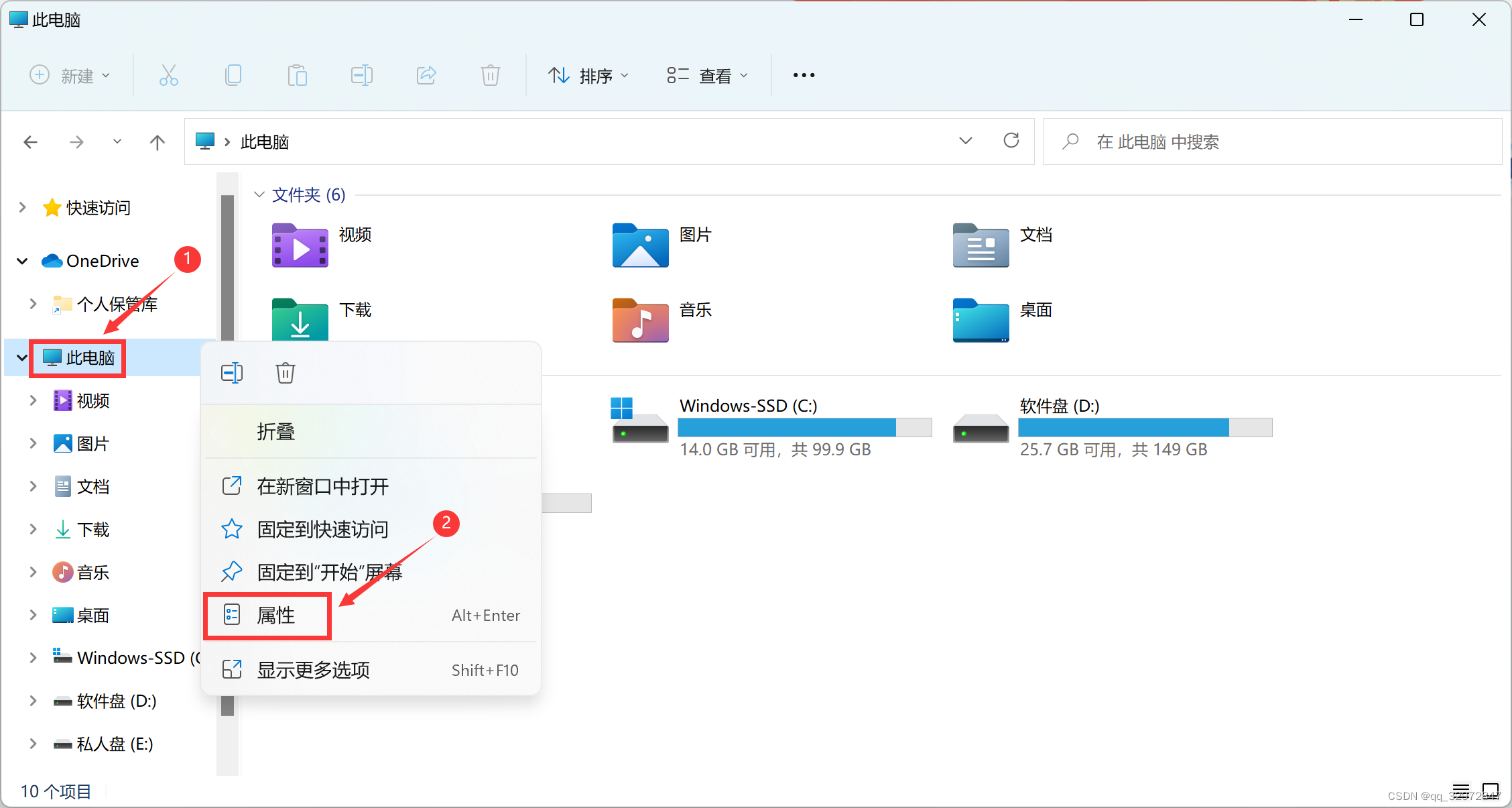Open the 查看 view dropdown
1512x808 pixels.
click(x=707, y=76)
